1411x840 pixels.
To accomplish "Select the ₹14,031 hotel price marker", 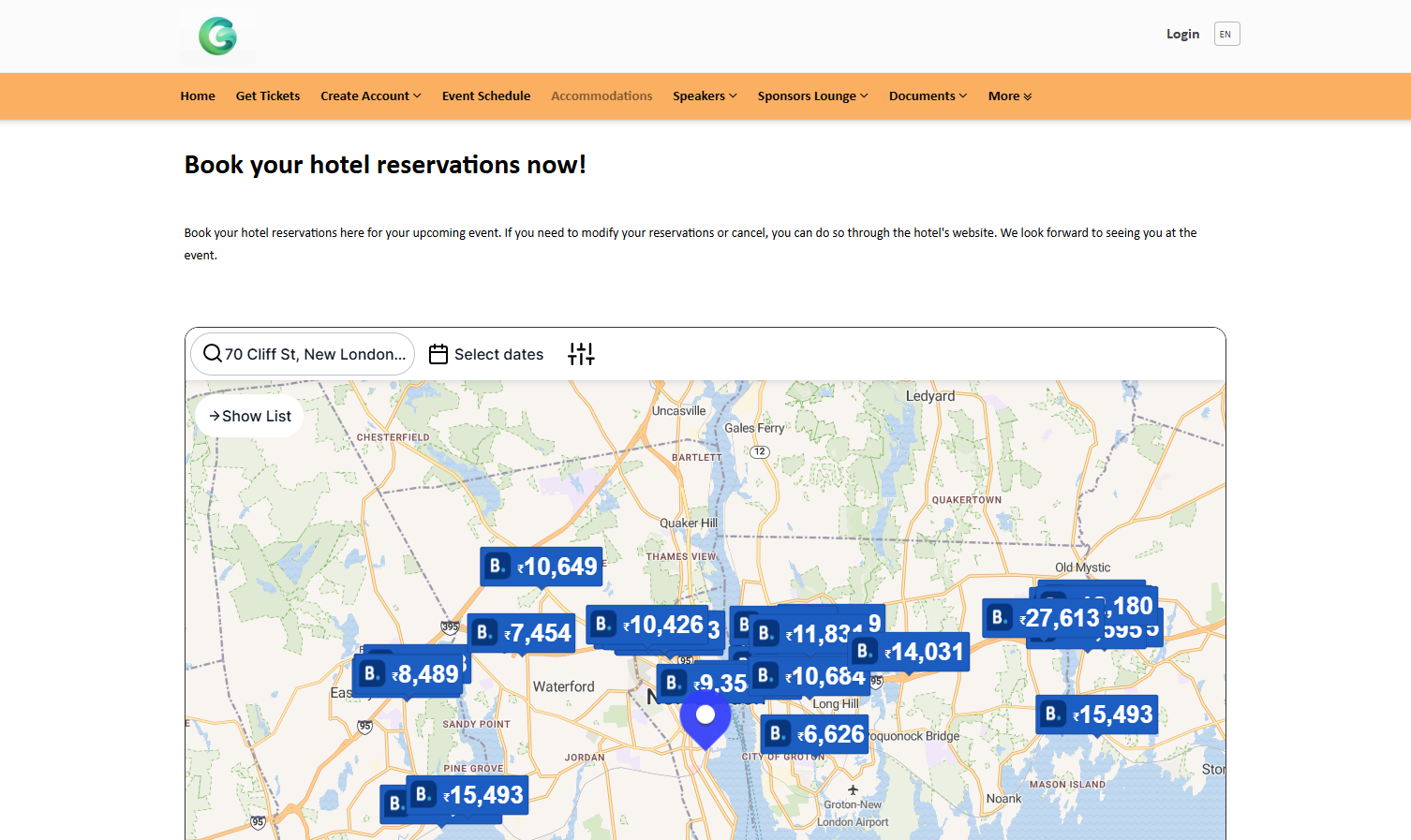I will pos(910,652).
